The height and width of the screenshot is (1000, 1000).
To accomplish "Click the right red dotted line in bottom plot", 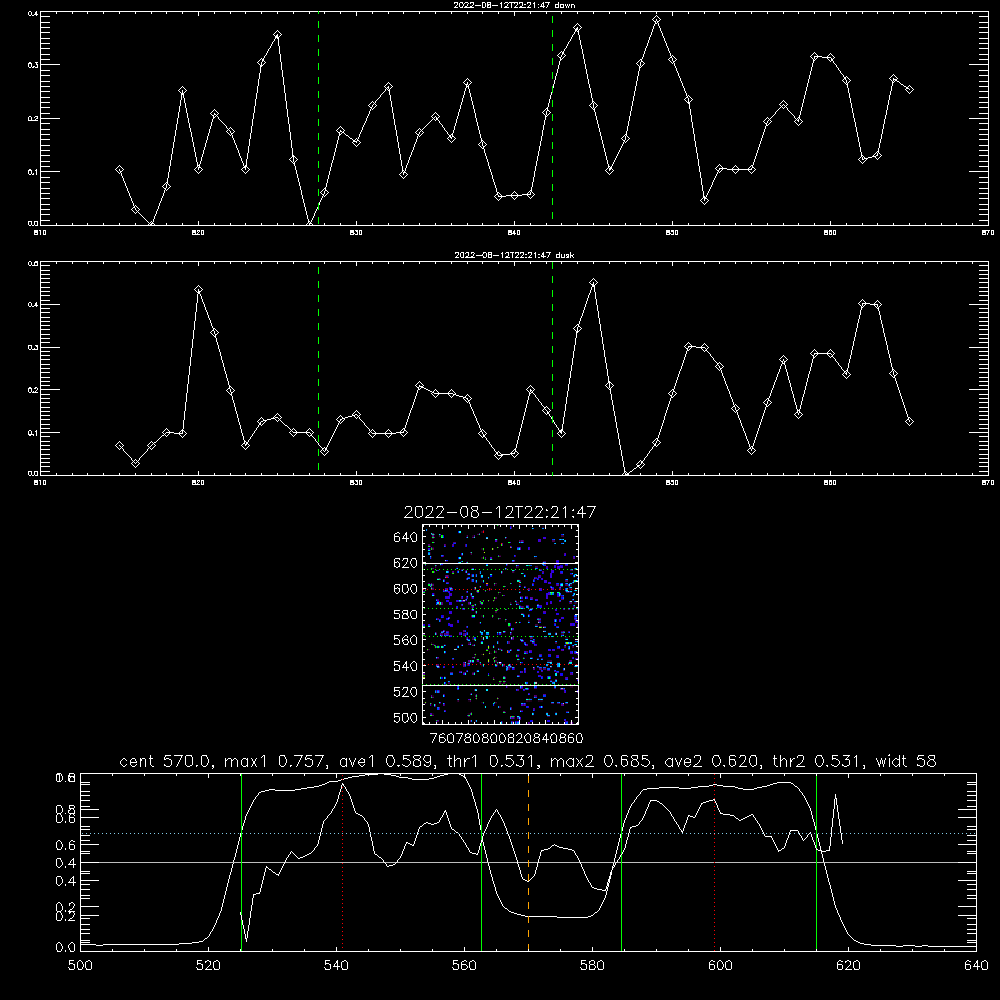I will (x=714, y=862).
